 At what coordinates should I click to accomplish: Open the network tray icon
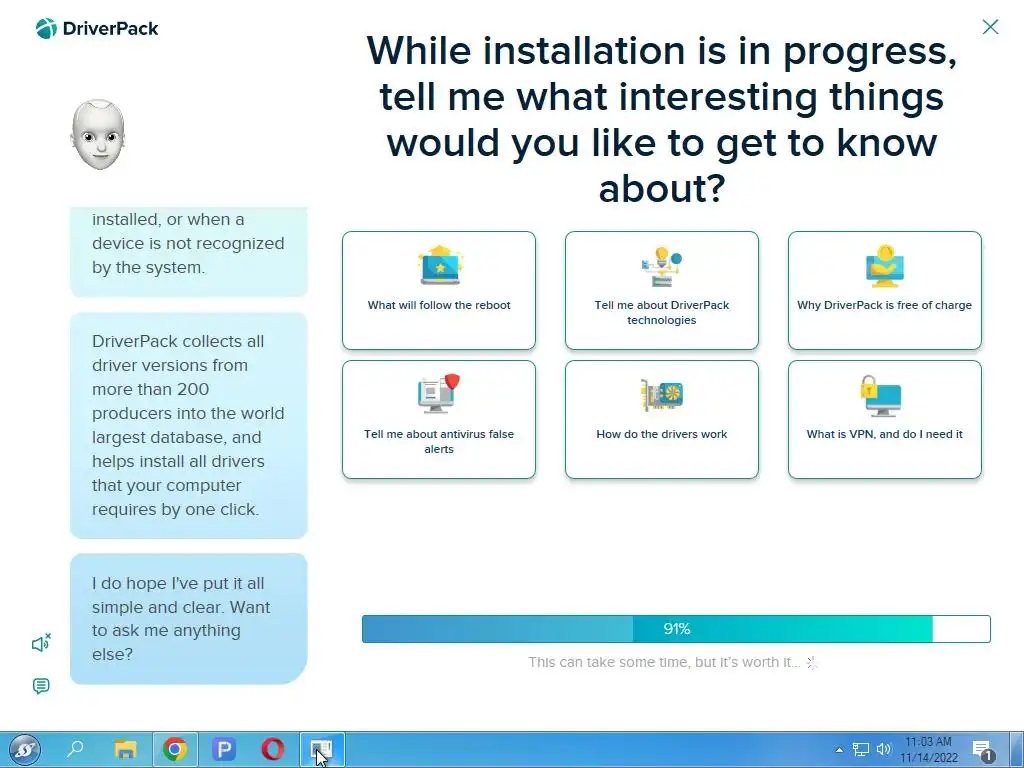coord(861,750)
